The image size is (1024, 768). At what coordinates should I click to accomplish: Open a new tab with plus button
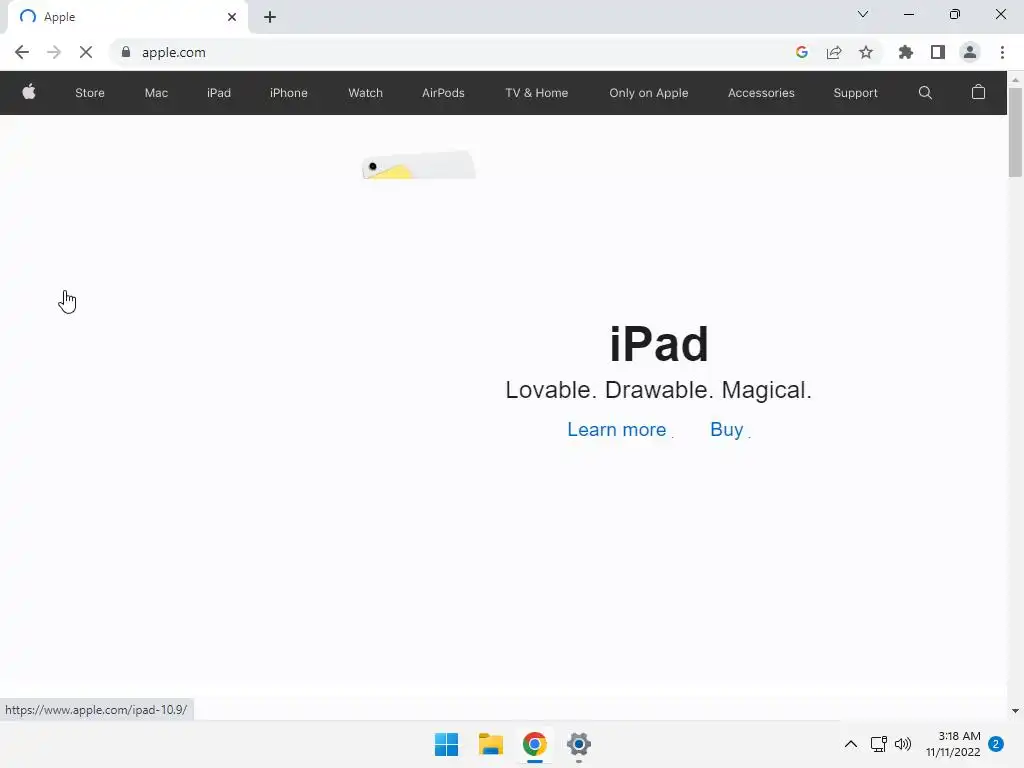270,17
